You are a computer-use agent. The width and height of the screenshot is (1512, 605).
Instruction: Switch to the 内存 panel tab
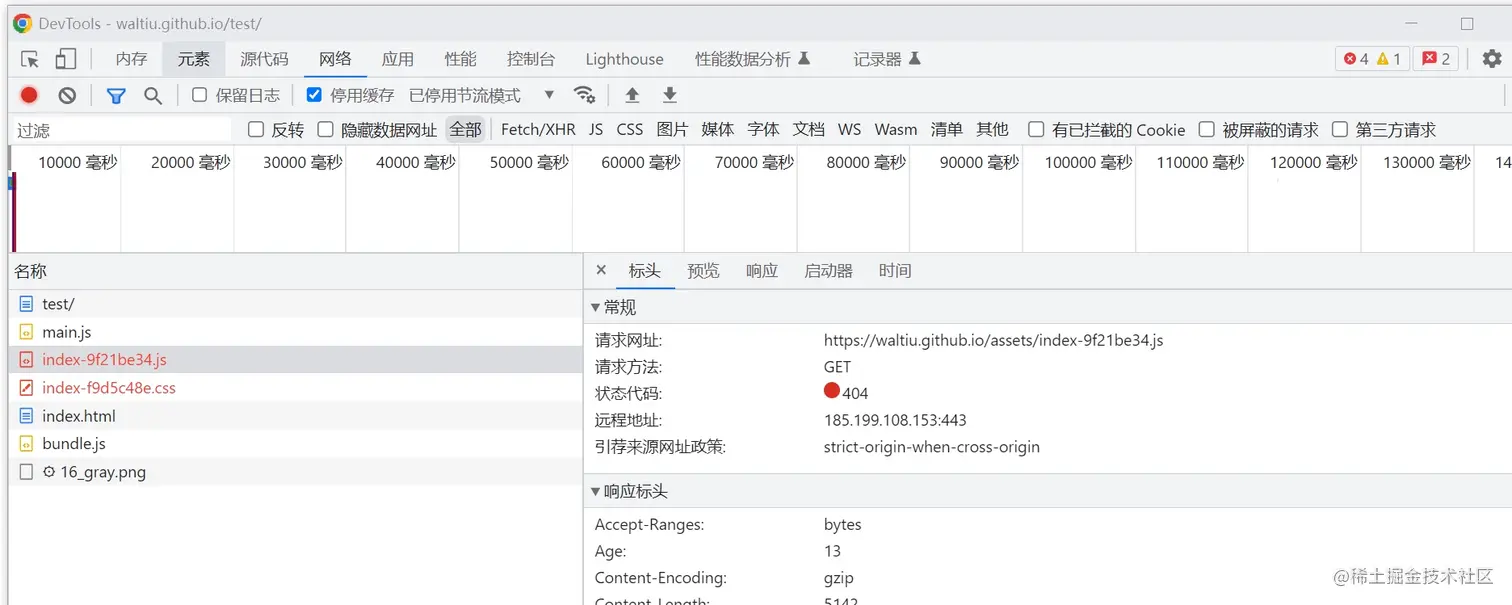[x=131, y=59]
